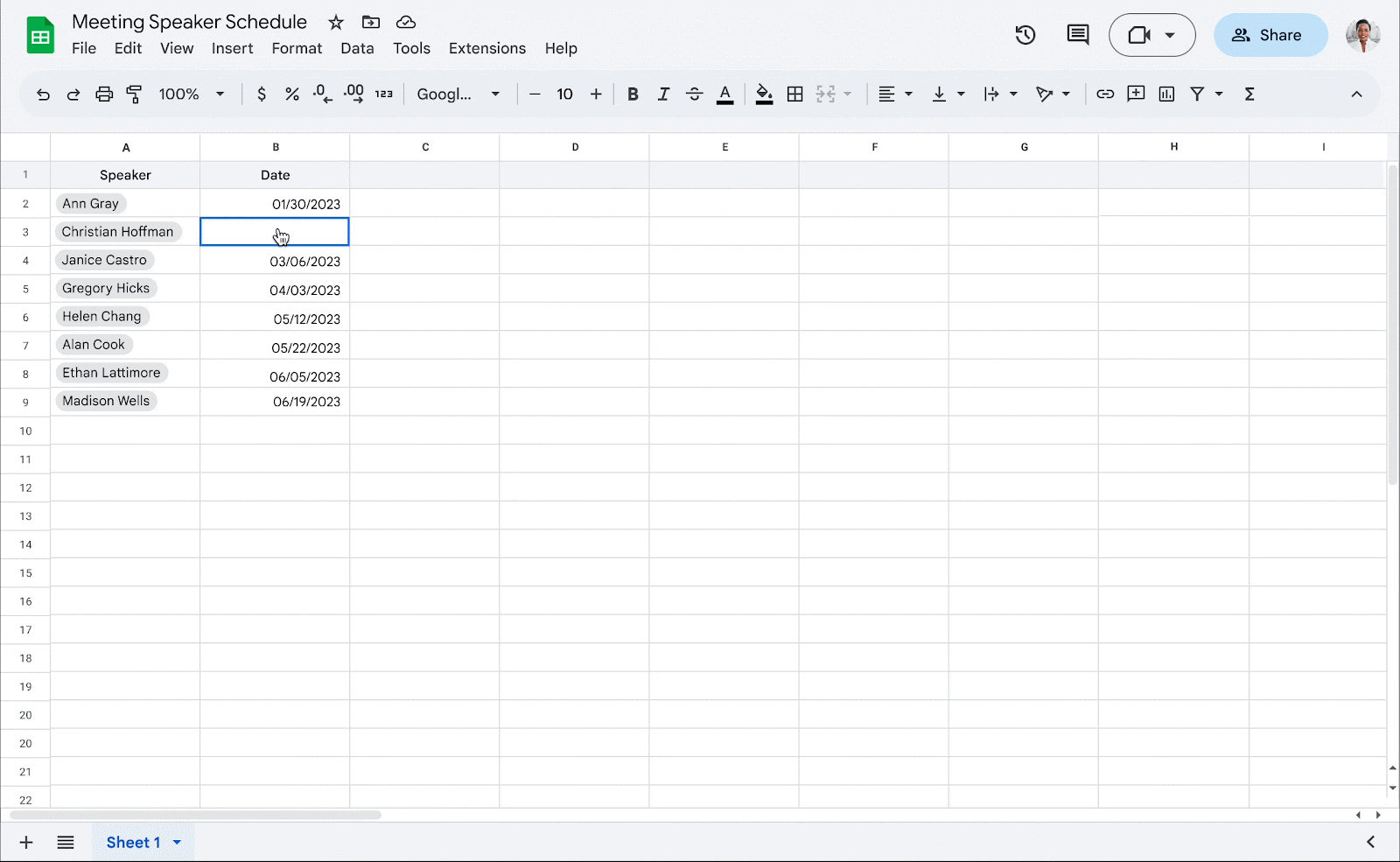The width and height of the screenshot is (1400, 862).
Task: Apply percent format to the cell
Action: point(291,94)
